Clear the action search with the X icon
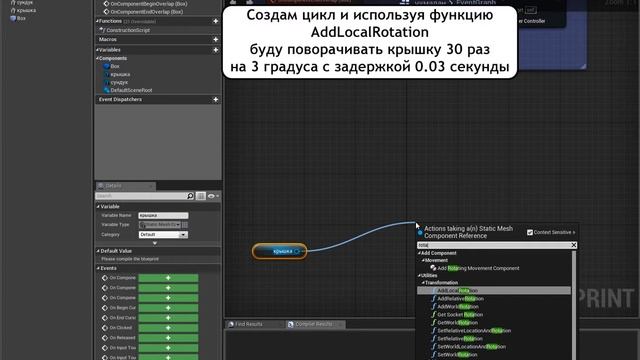640x360 pixels. coord(573,245)
